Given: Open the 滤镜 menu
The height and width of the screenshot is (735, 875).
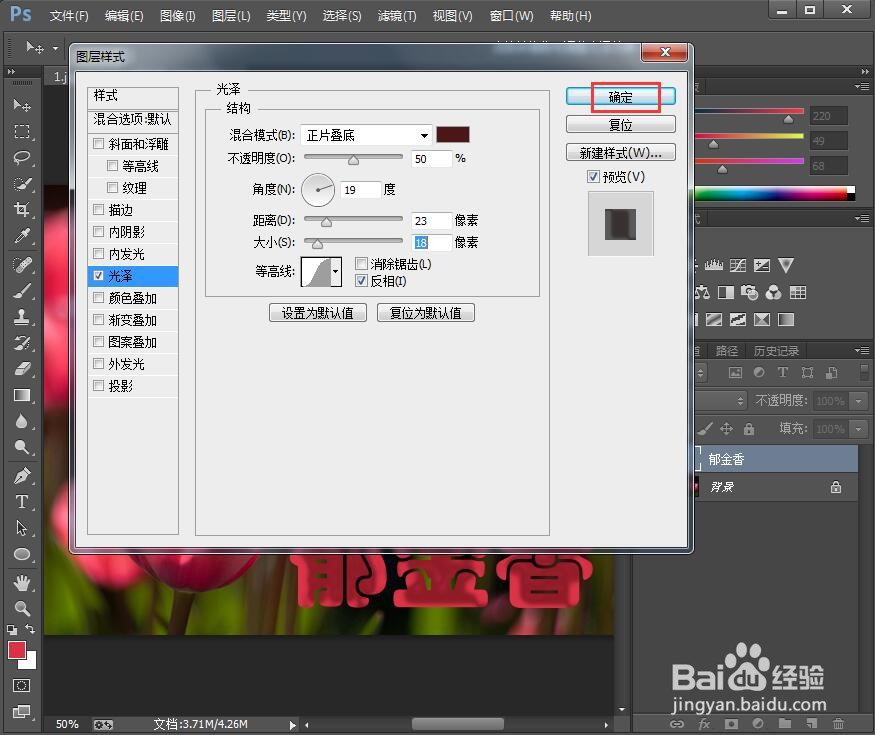Looking at the screenshot, I should 397,16.
